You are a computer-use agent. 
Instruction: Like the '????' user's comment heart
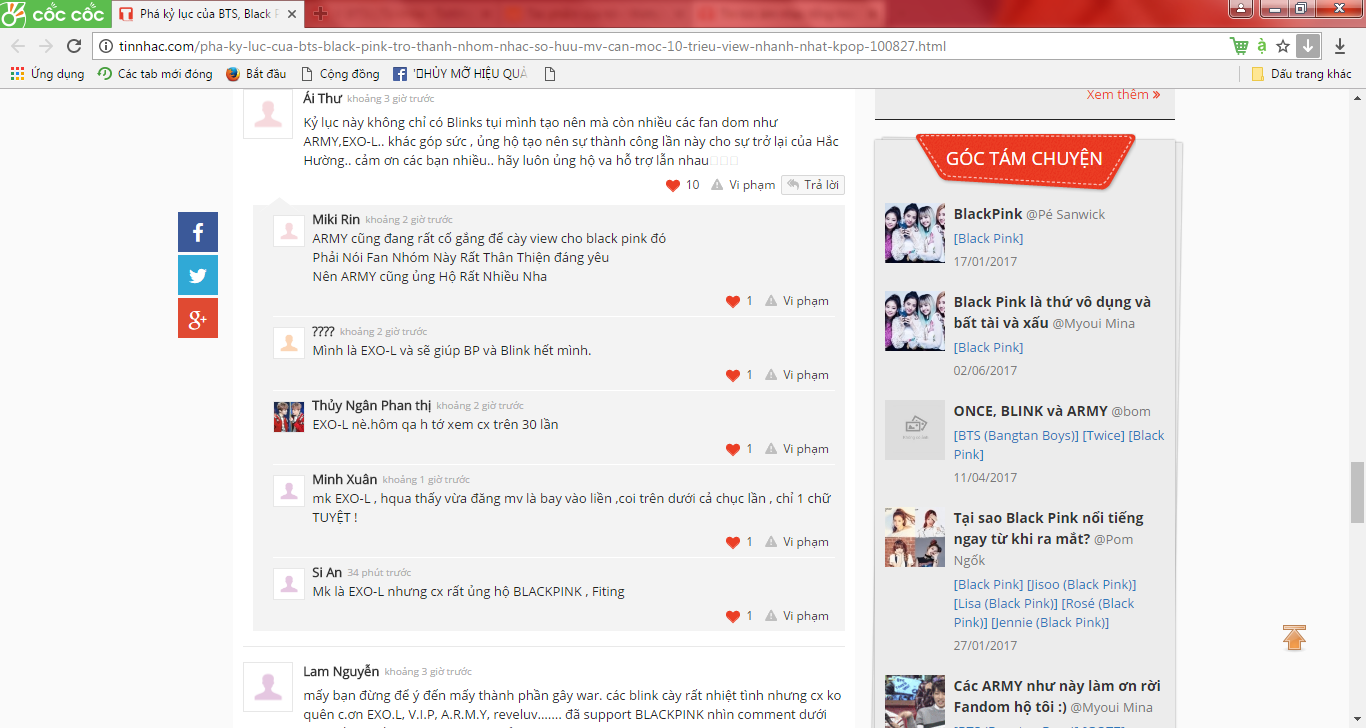point(733,375)
